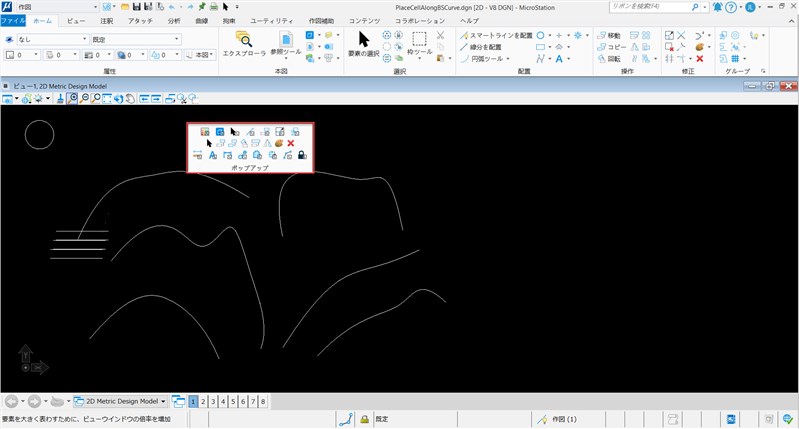Click the padlock icon in popup toolbar
This screenshot has width=799, height=429.
click(302, 155)
